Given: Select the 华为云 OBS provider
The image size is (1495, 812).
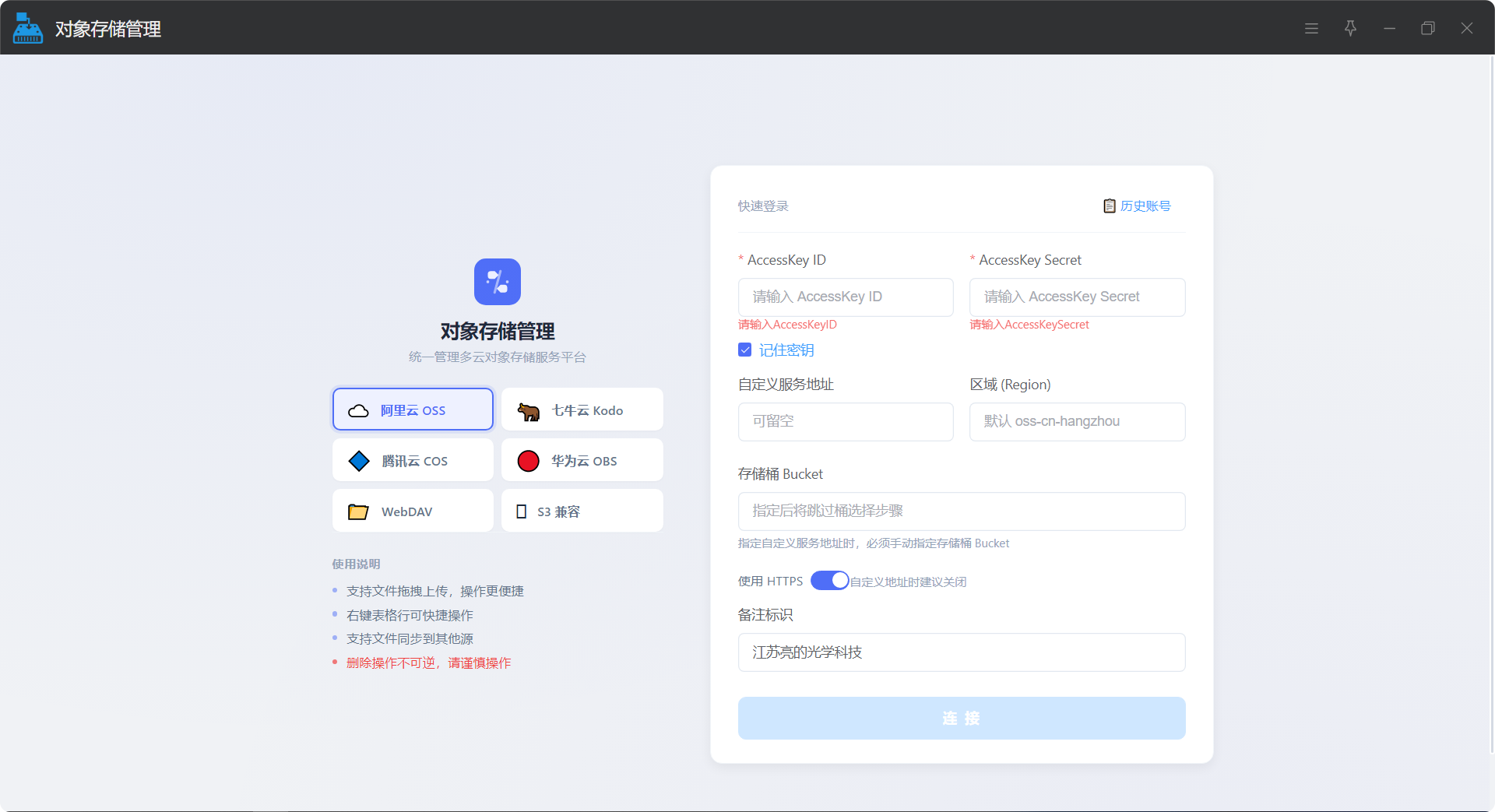Looking at the screenshot, I should (x=582, y=460).
